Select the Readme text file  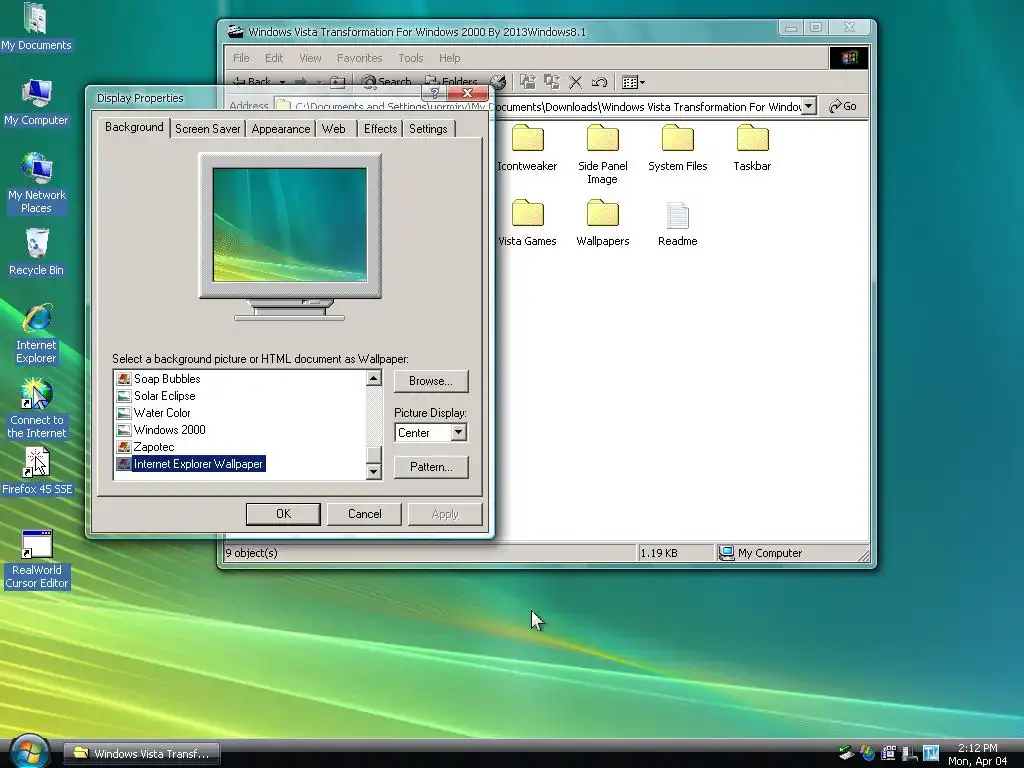tap(677, 224)
